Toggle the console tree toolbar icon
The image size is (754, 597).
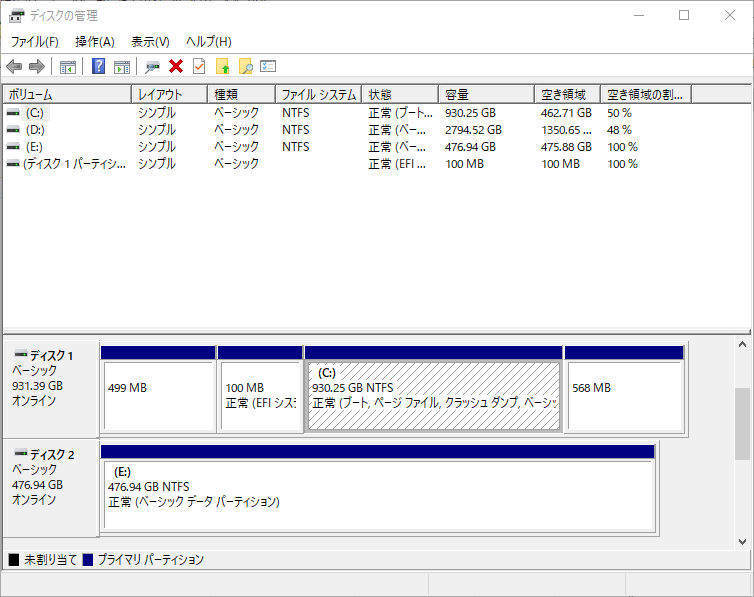pyautogui.click(x=68, y=67)
